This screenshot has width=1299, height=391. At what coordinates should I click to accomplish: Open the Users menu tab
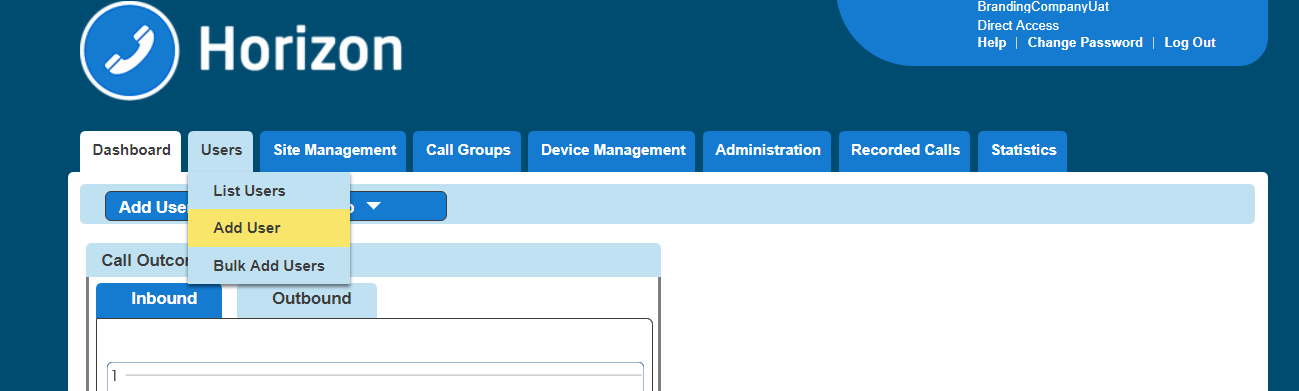[221, 150]
